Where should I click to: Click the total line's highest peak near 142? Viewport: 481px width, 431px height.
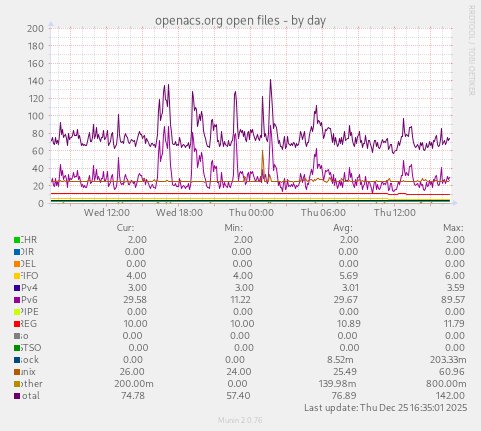pos(270,81)
